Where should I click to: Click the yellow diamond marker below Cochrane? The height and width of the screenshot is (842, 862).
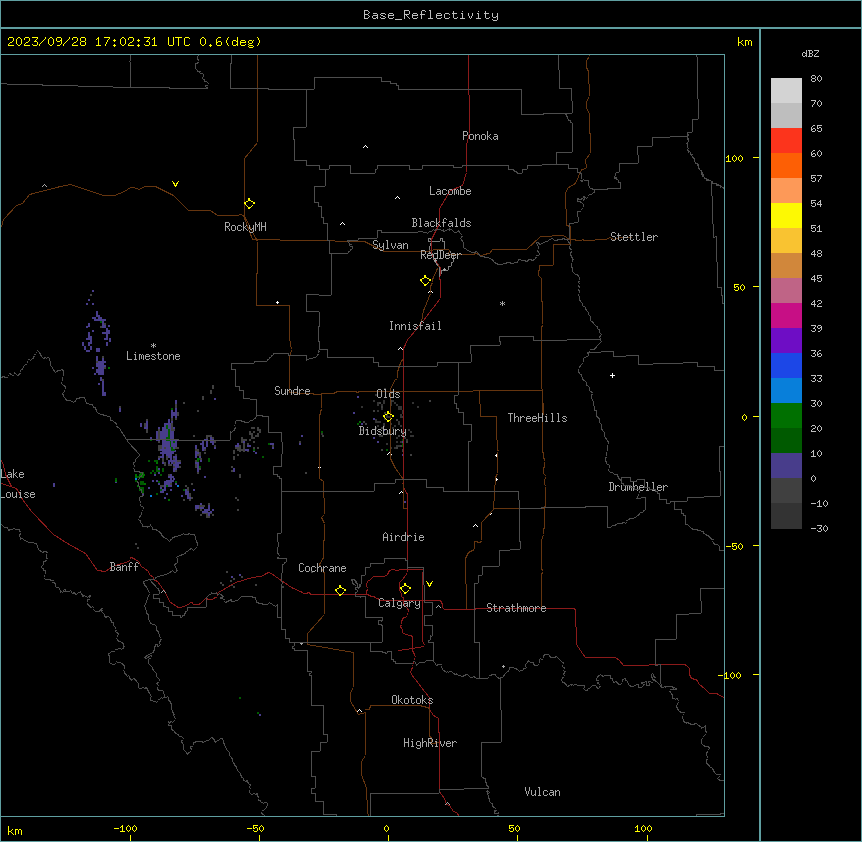(x=340, y=590)
